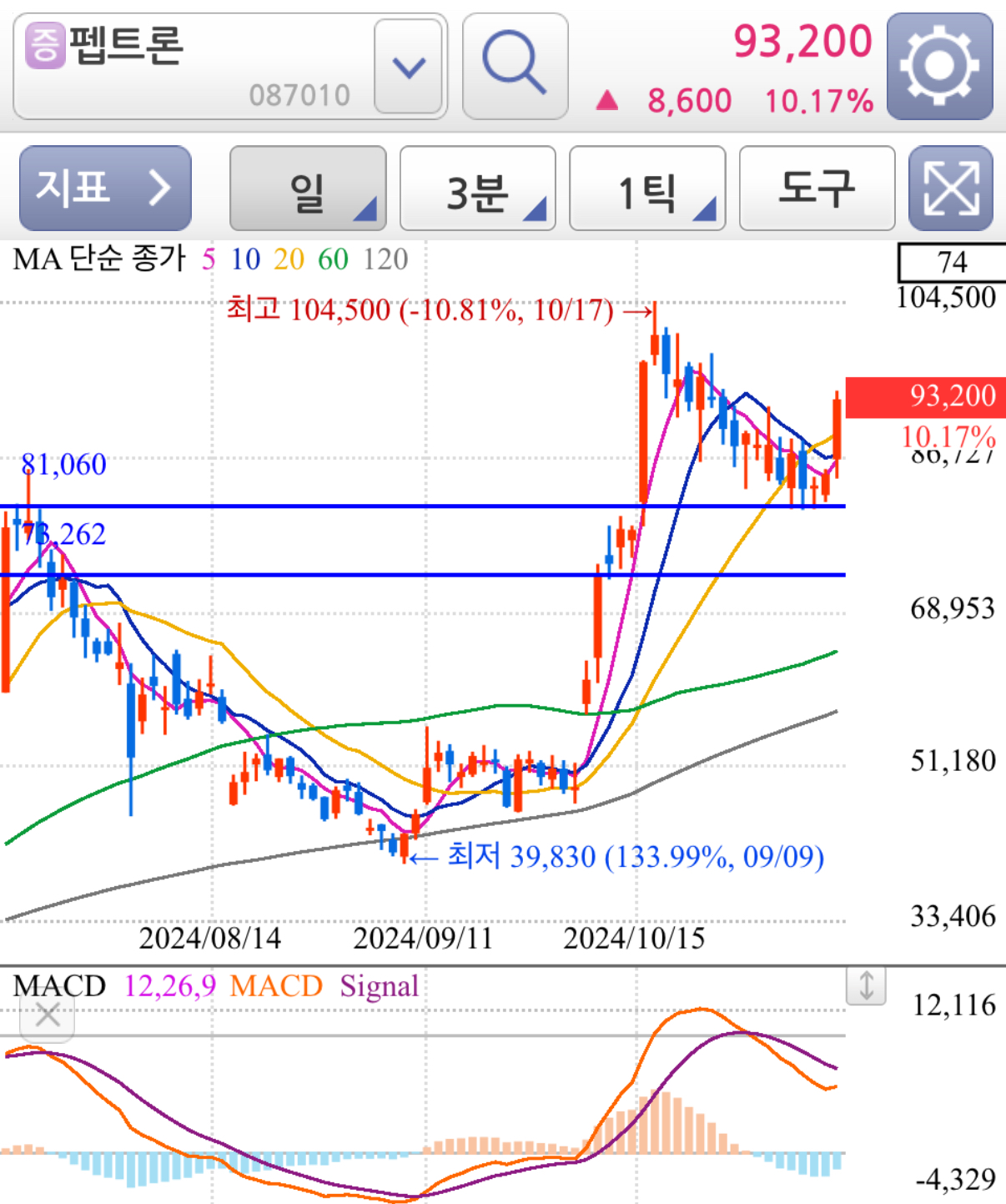Click the orange MACD legend label
This screenshot has width=1006, height=1204.
[276, 986]
